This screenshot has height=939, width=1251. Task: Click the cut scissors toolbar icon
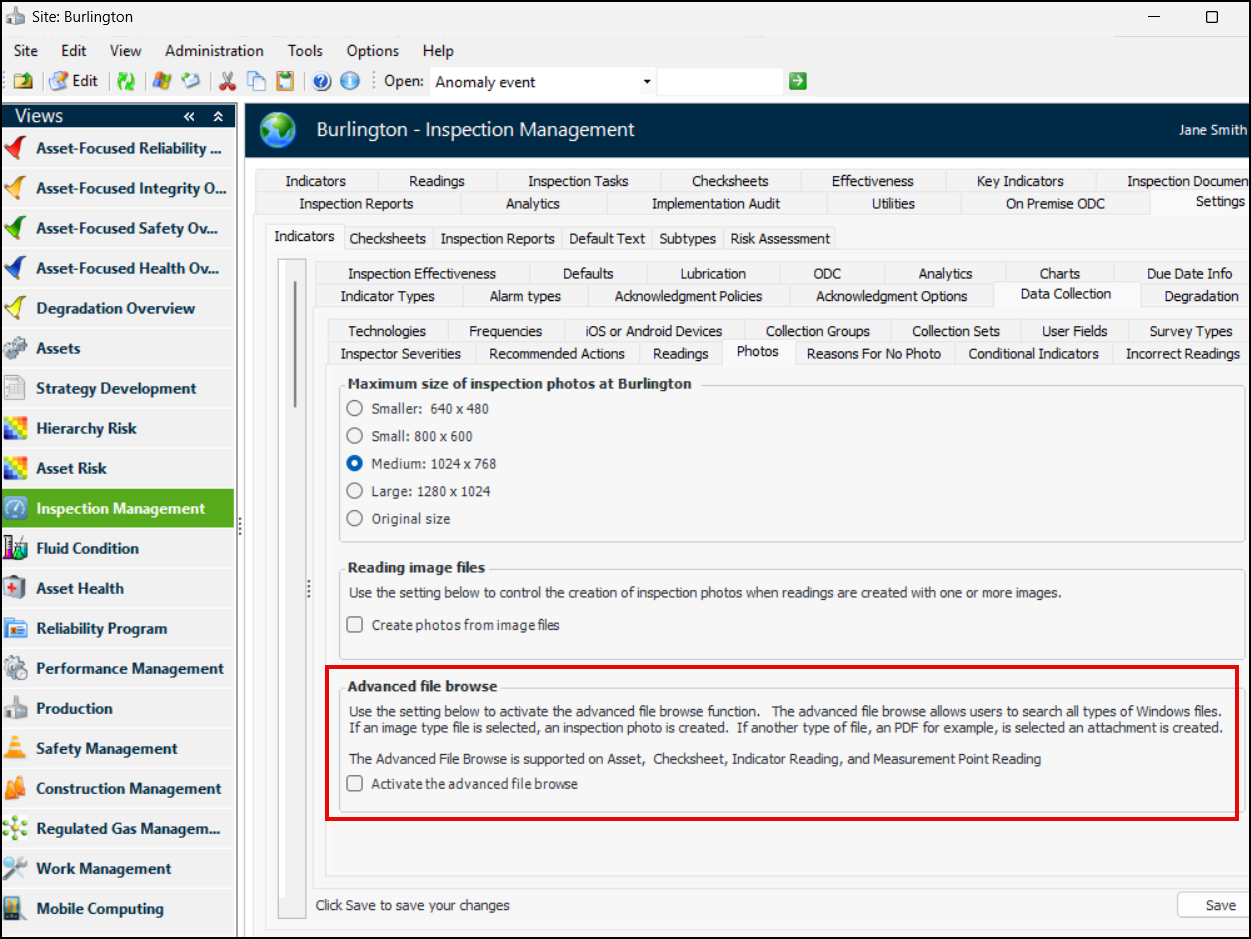click(228, 81)
